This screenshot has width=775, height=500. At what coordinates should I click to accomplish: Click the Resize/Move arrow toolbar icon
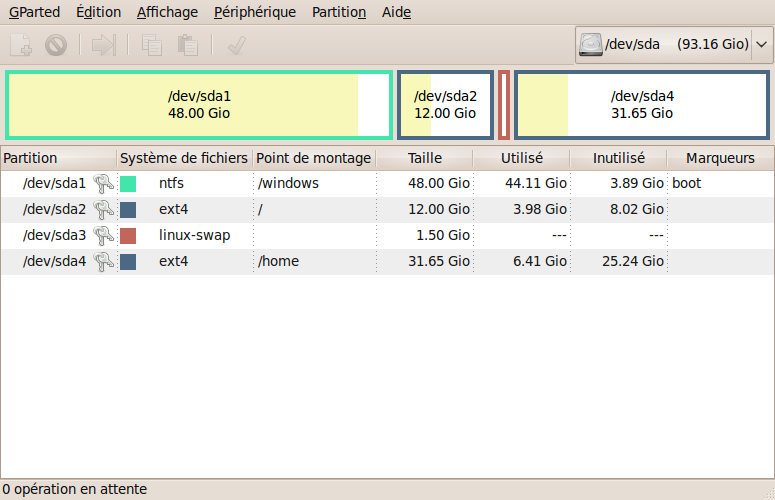[x=104, y=45]
